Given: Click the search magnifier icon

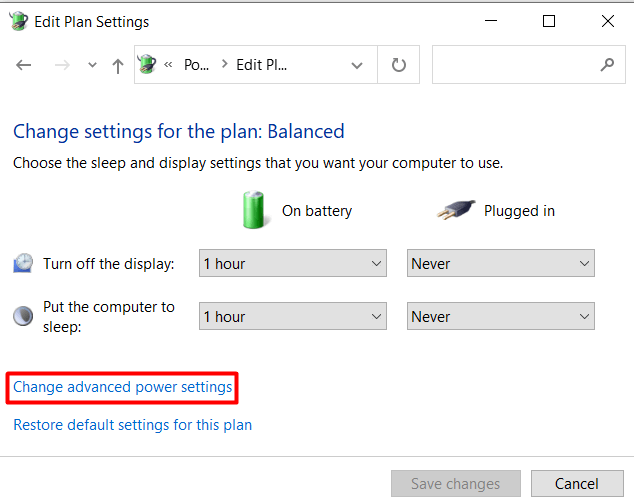Looking at the screenshot, I should 606,65.
